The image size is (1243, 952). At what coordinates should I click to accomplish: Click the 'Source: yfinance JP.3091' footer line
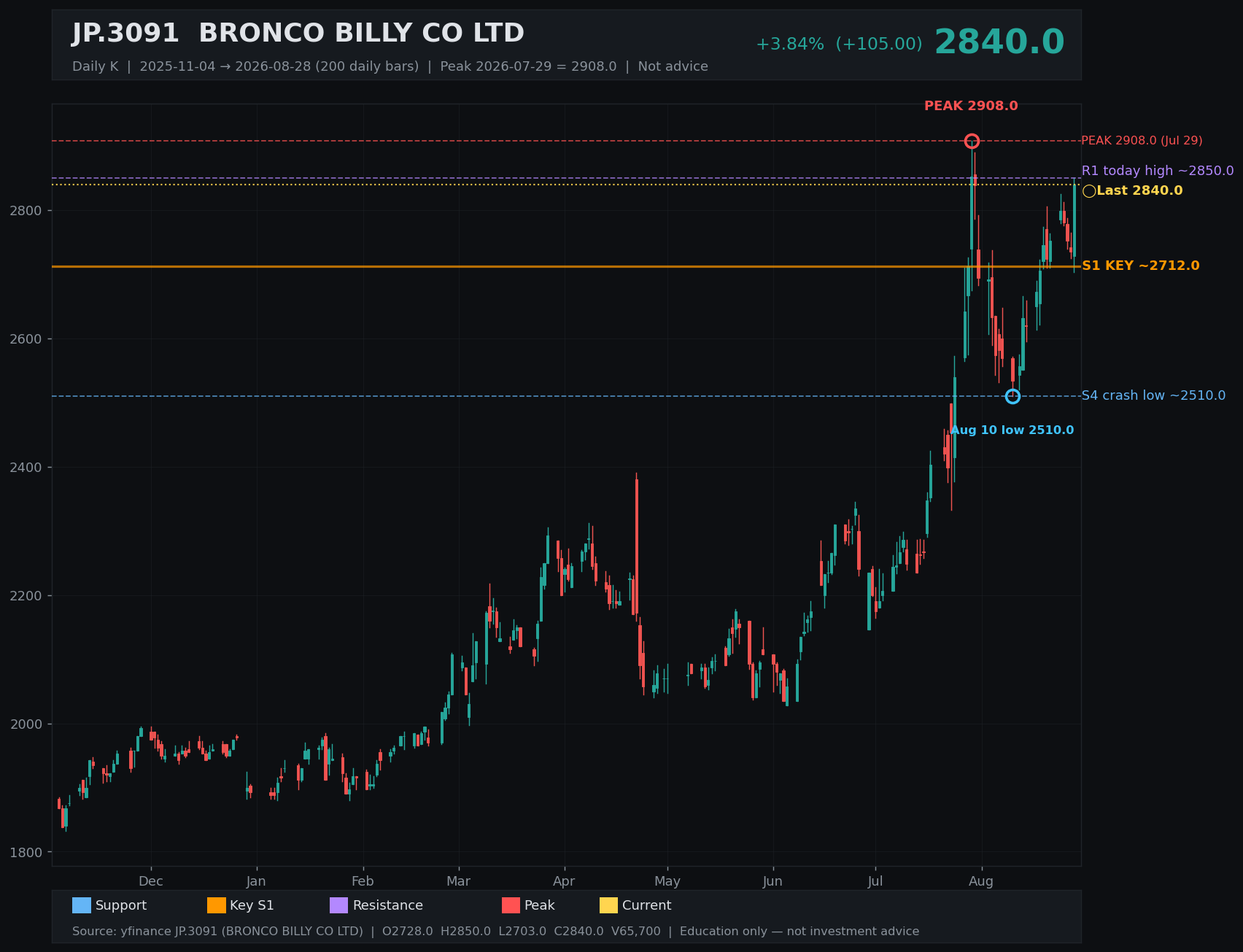coord(496,932)
